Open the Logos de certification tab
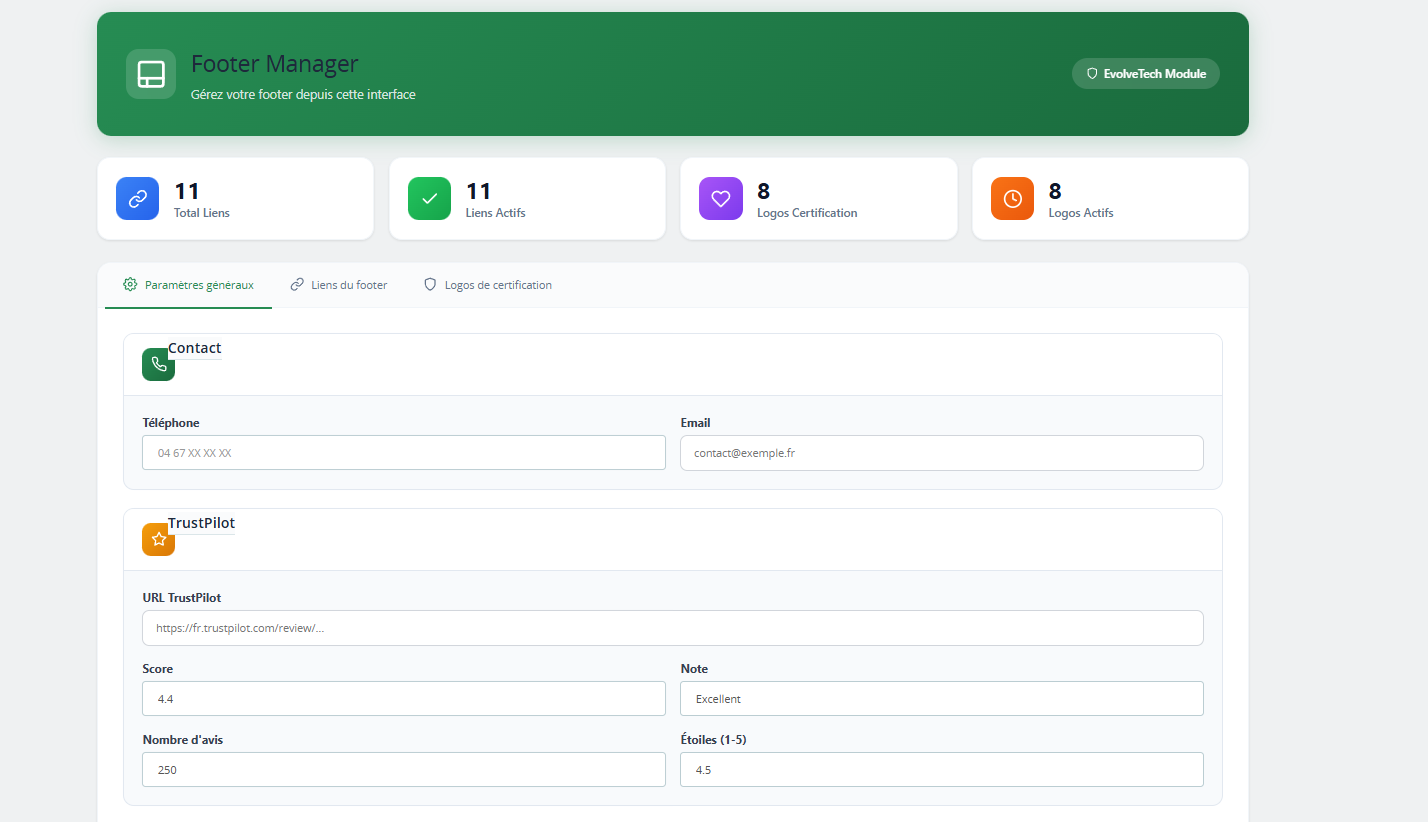This screenshot has width=1428, height=822. pos(498,284)
